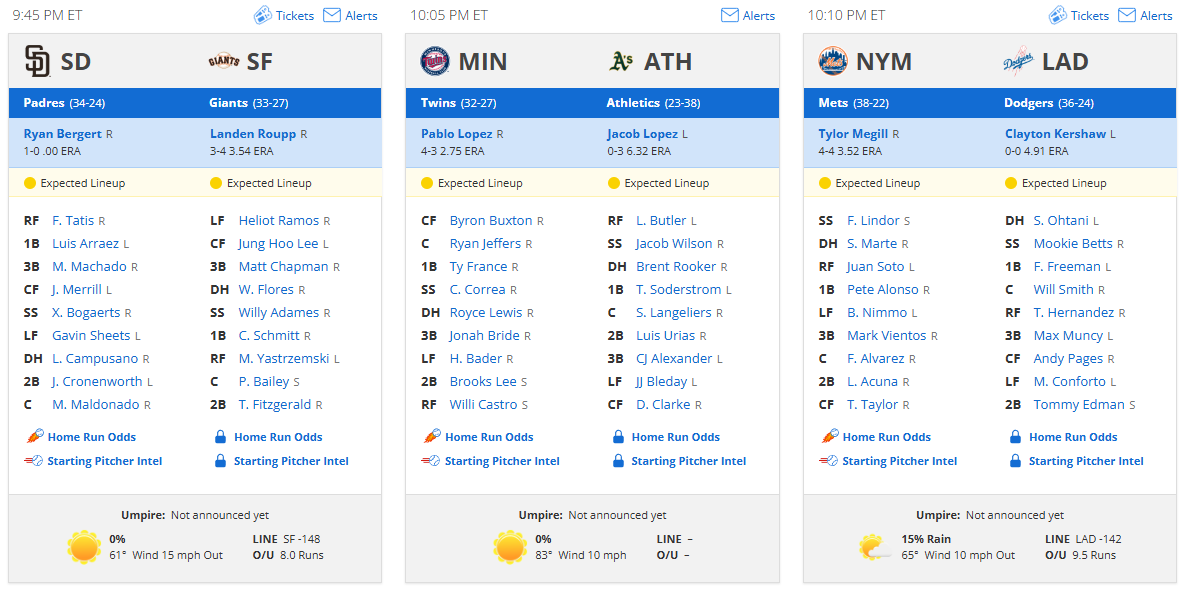Open Juan Soto player page
This screenshot has height=593, width=1187.
[875, 267]
